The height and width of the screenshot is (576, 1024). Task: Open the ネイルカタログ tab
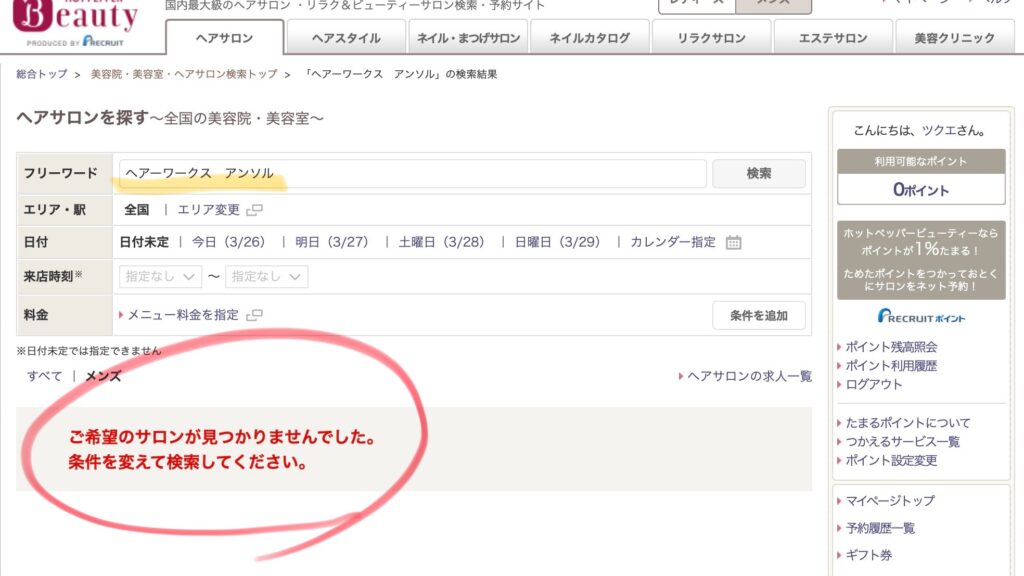pyautogui.click(x=590, y=38)
